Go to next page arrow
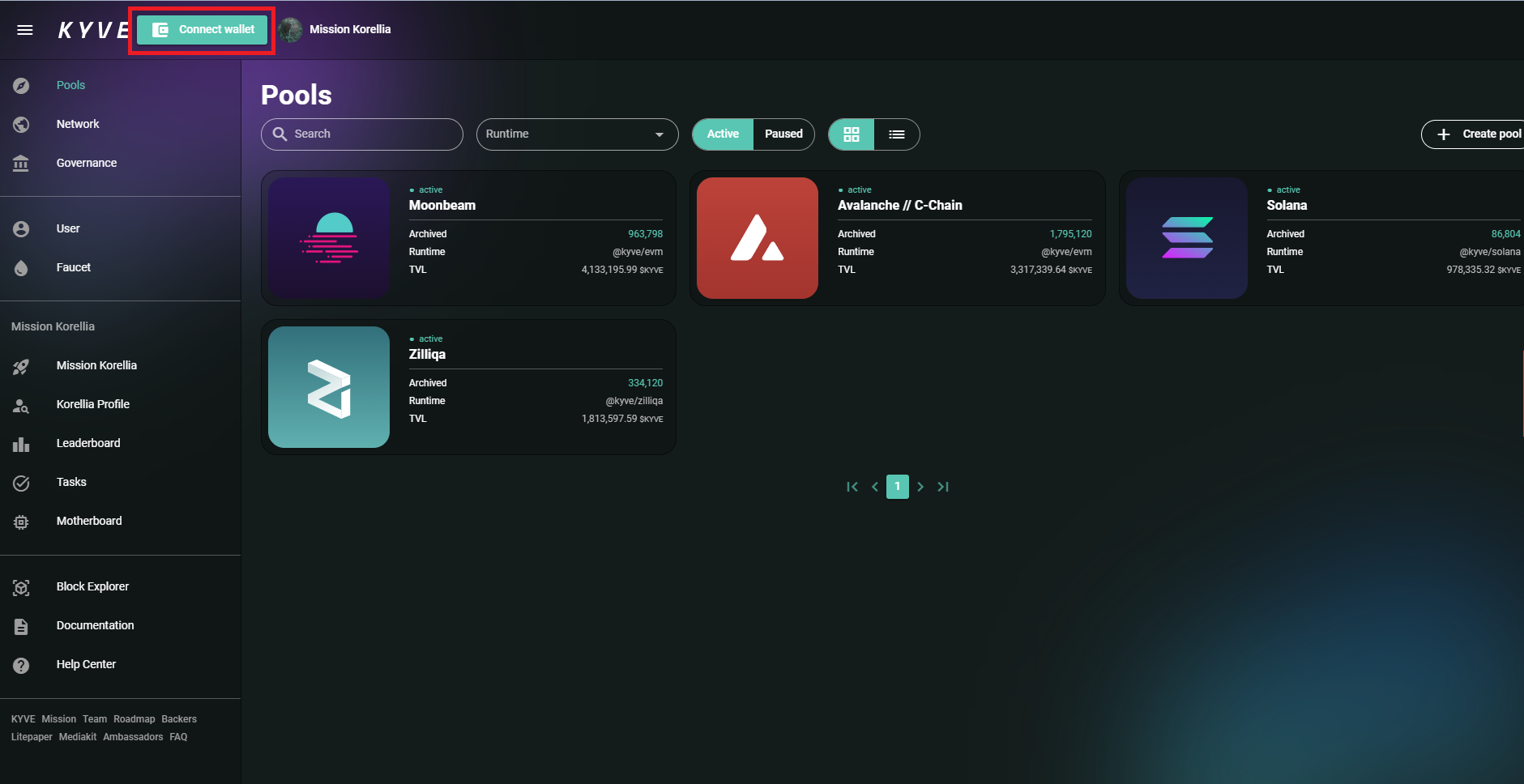The height and width of the screenshot is (784, 1524). coord(920,487)
